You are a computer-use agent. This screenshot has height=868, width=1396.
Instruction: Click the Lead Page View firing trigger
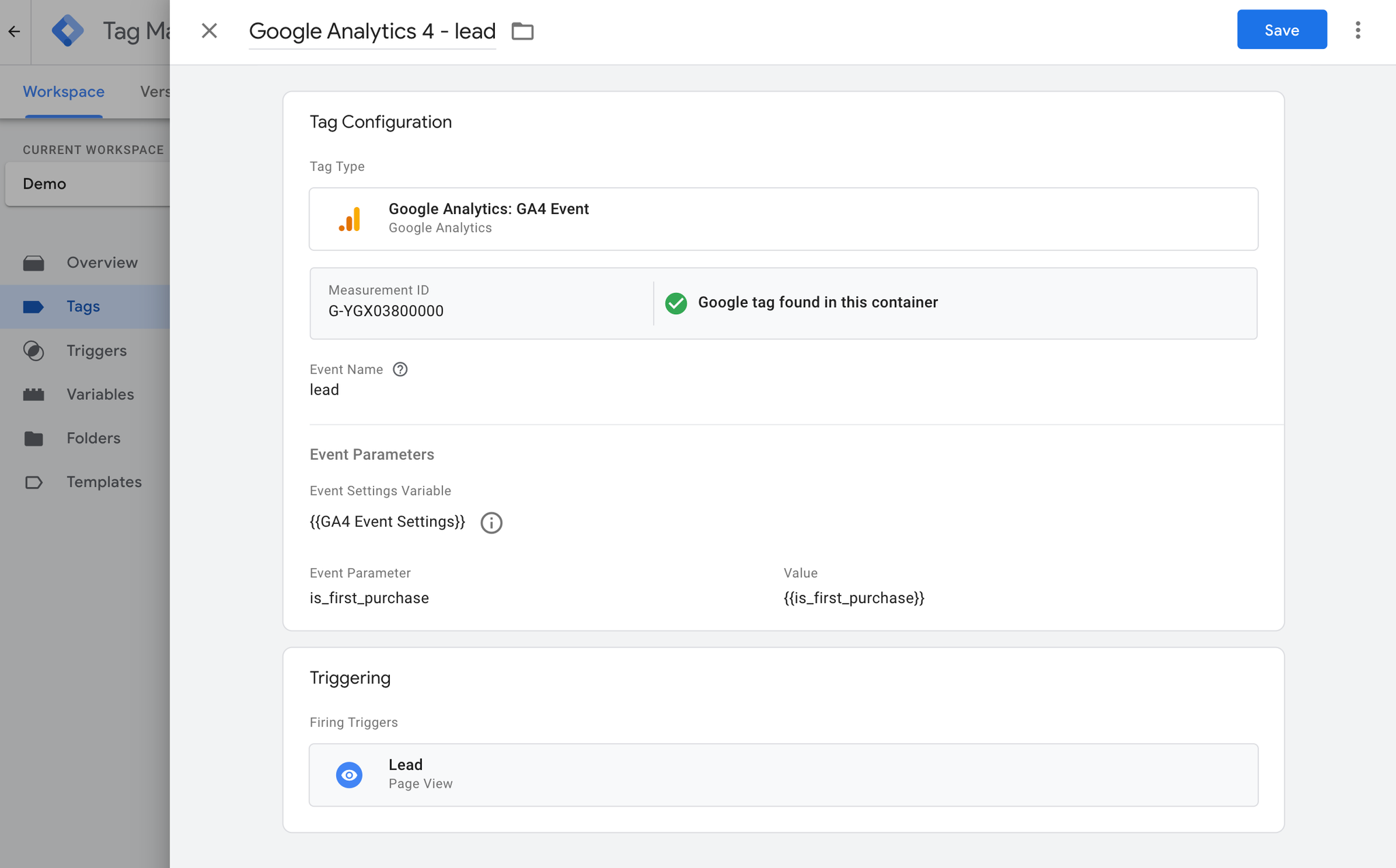(783, 775)
